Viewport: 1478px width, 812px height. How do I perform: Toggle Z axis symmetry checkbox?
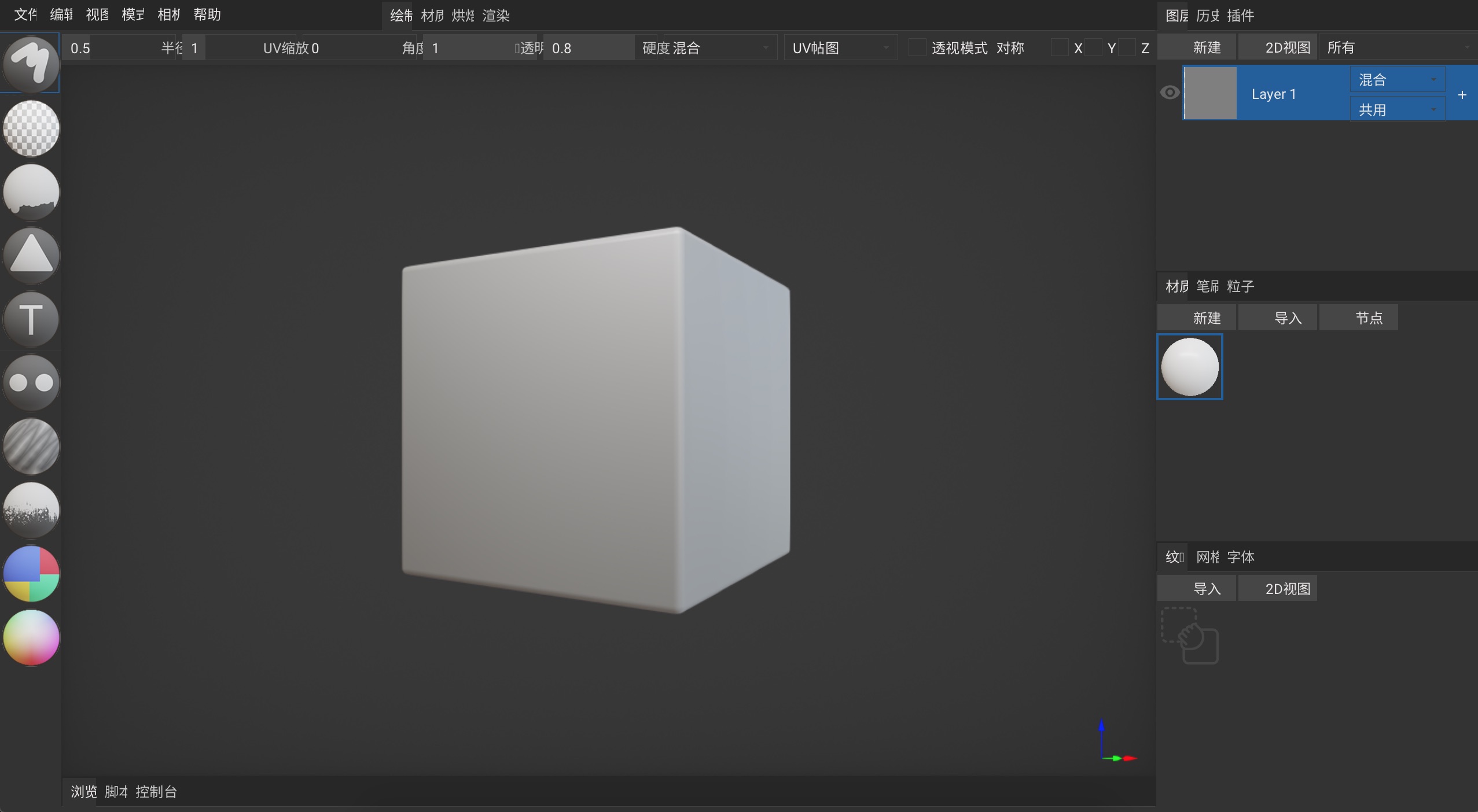point(1127,47)
